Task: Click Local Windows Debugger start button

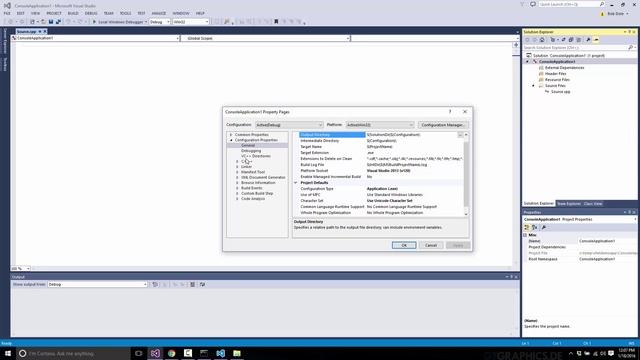Action: click(x=120, y=22)
